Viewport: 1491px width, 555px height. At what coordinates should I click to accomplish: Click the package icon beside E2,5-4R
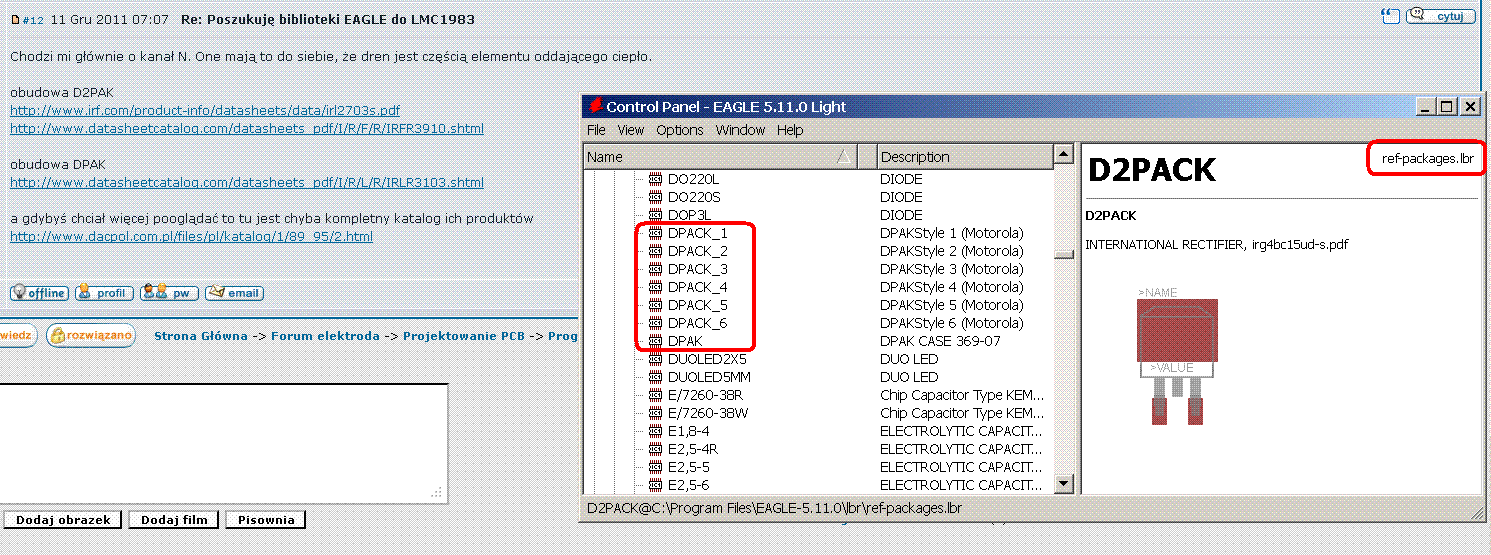click(x=656, y=449)
